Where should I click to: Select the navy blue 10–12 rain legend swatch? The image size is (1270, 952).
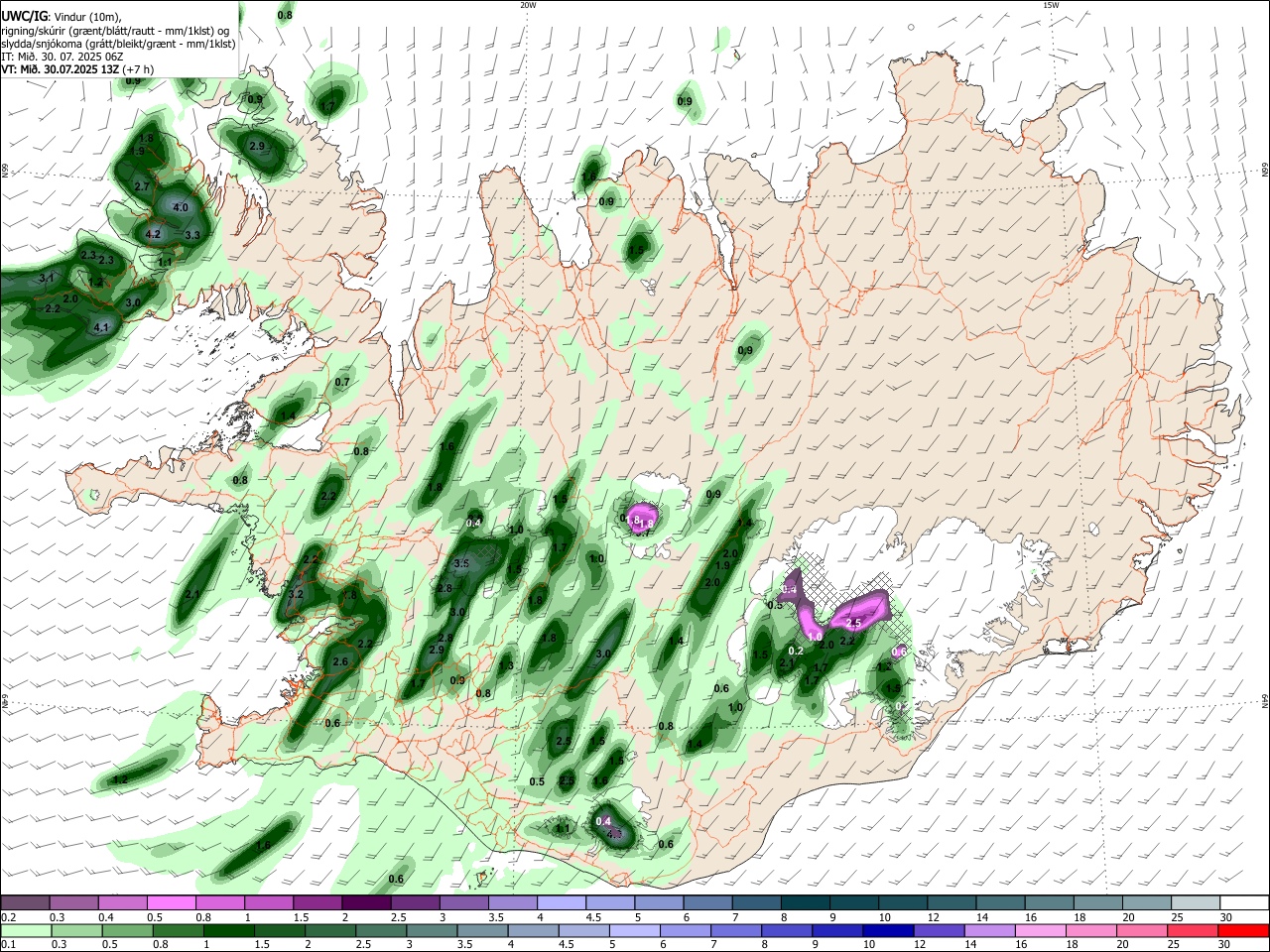[x=888, y=931]
